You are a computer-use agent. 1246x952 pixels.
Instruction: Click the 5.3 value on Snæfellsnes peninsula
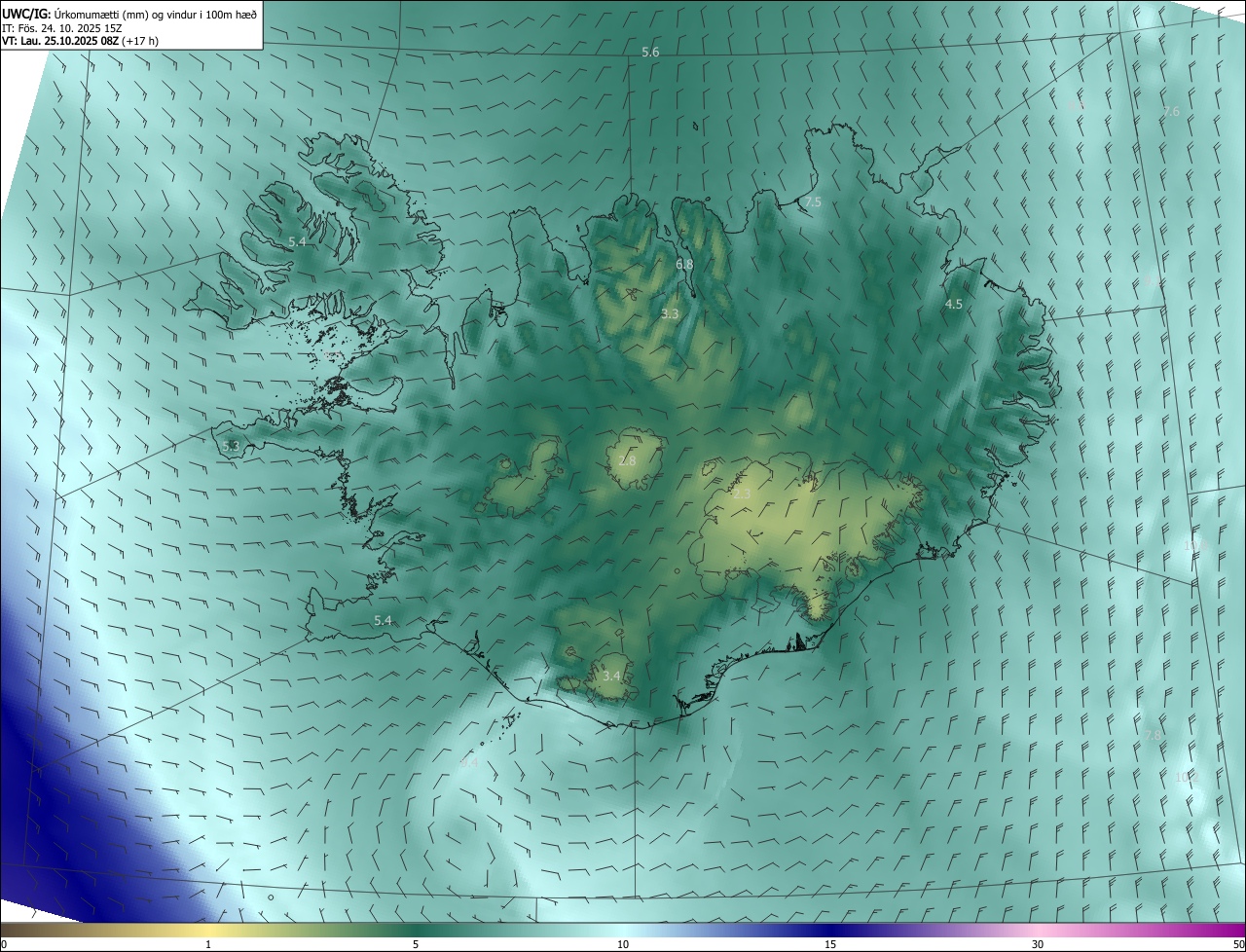[x=231, y=446]
